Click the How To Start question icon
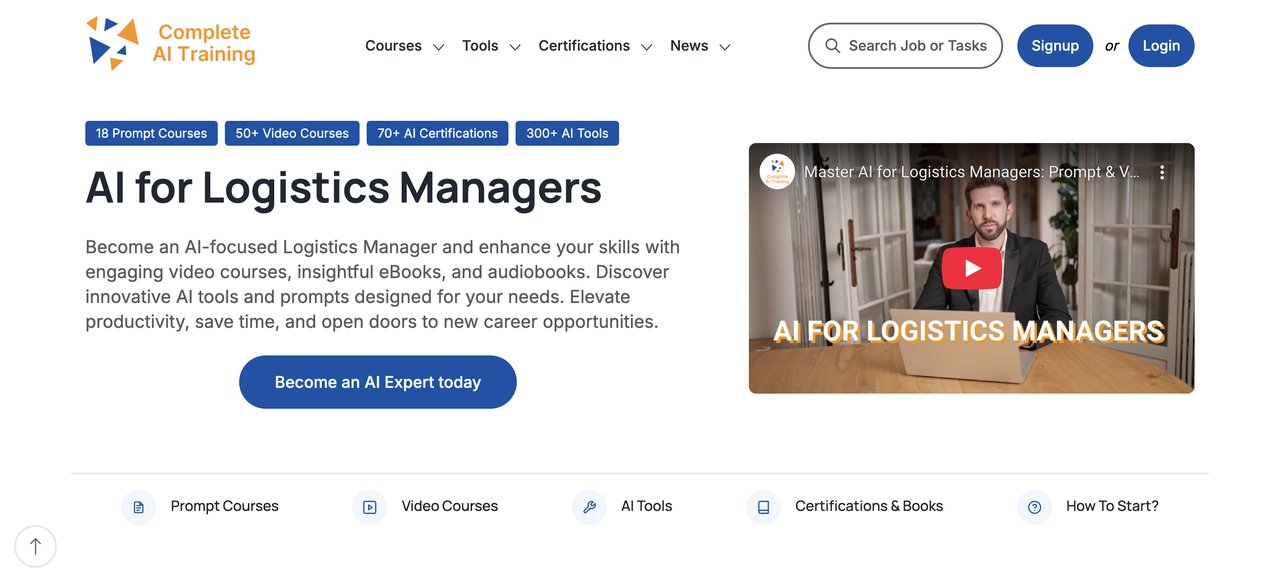The image size is (1280, 582). (1034, 507)
